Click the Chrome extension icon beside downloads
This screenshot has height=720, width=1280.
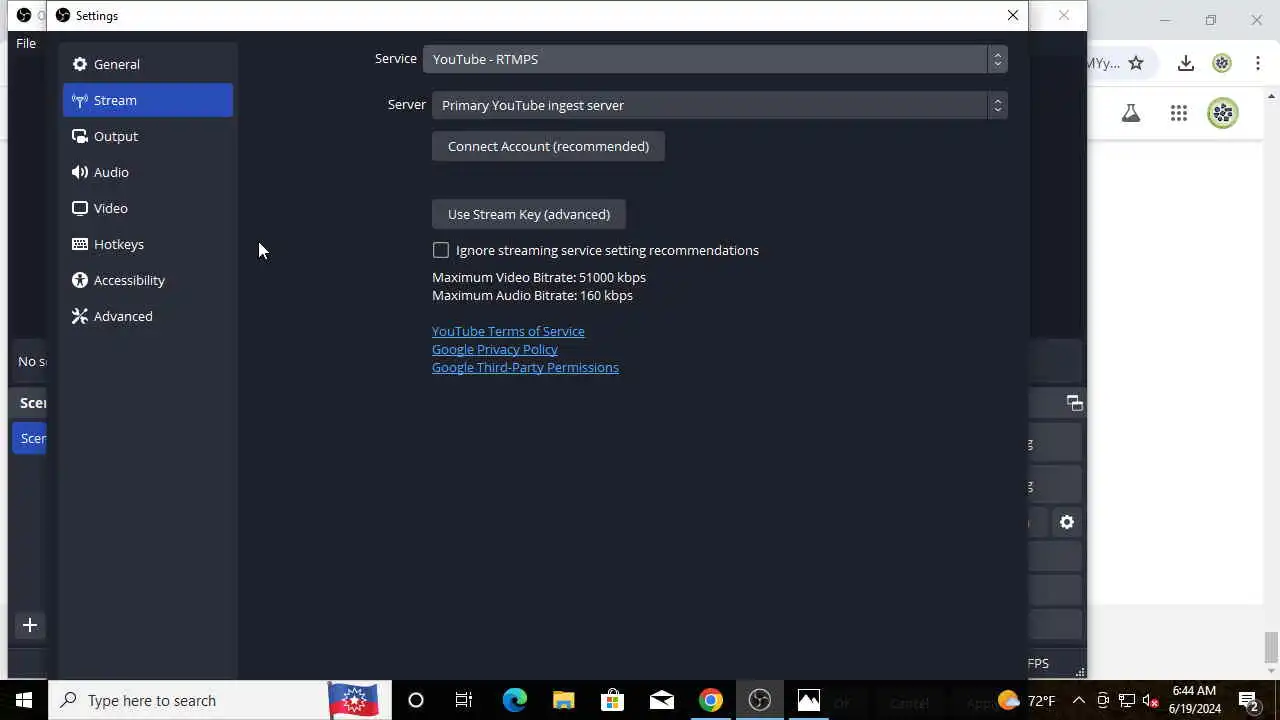click(x=1222, y=63)
